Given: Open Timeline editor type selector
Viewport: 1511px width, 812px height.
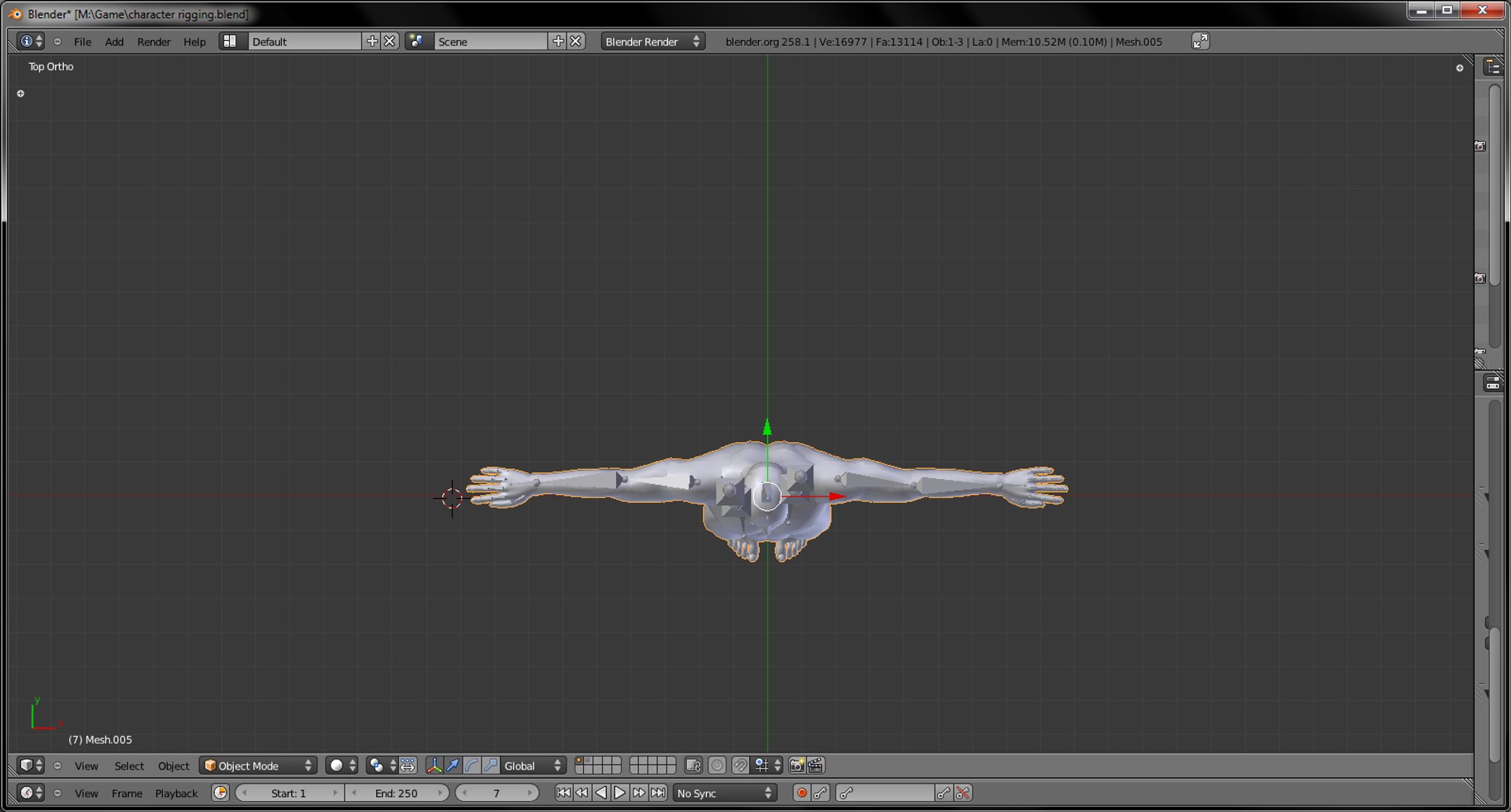Looking at the screenshot, I should (x=31, y=793).
